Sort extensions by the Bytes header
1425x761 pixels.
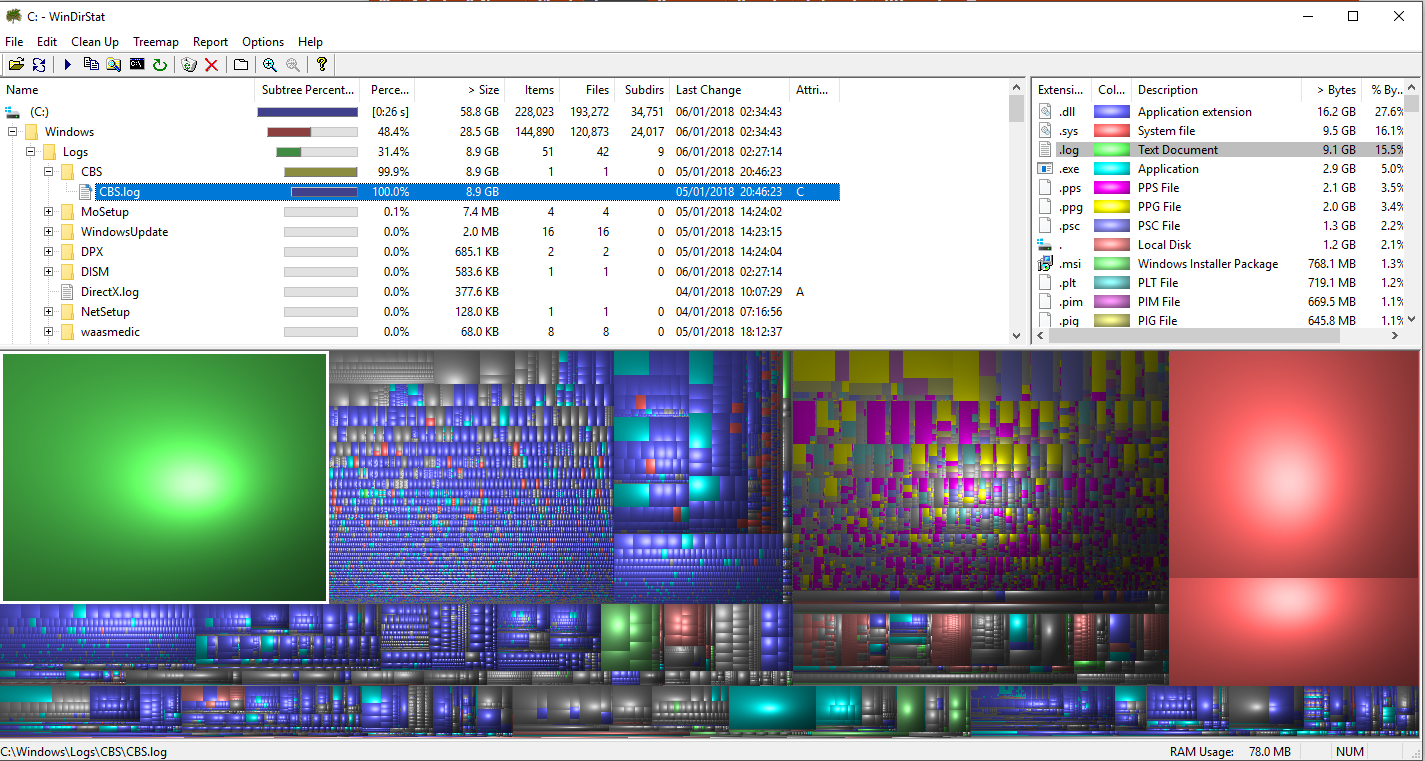pos(1333,90)
